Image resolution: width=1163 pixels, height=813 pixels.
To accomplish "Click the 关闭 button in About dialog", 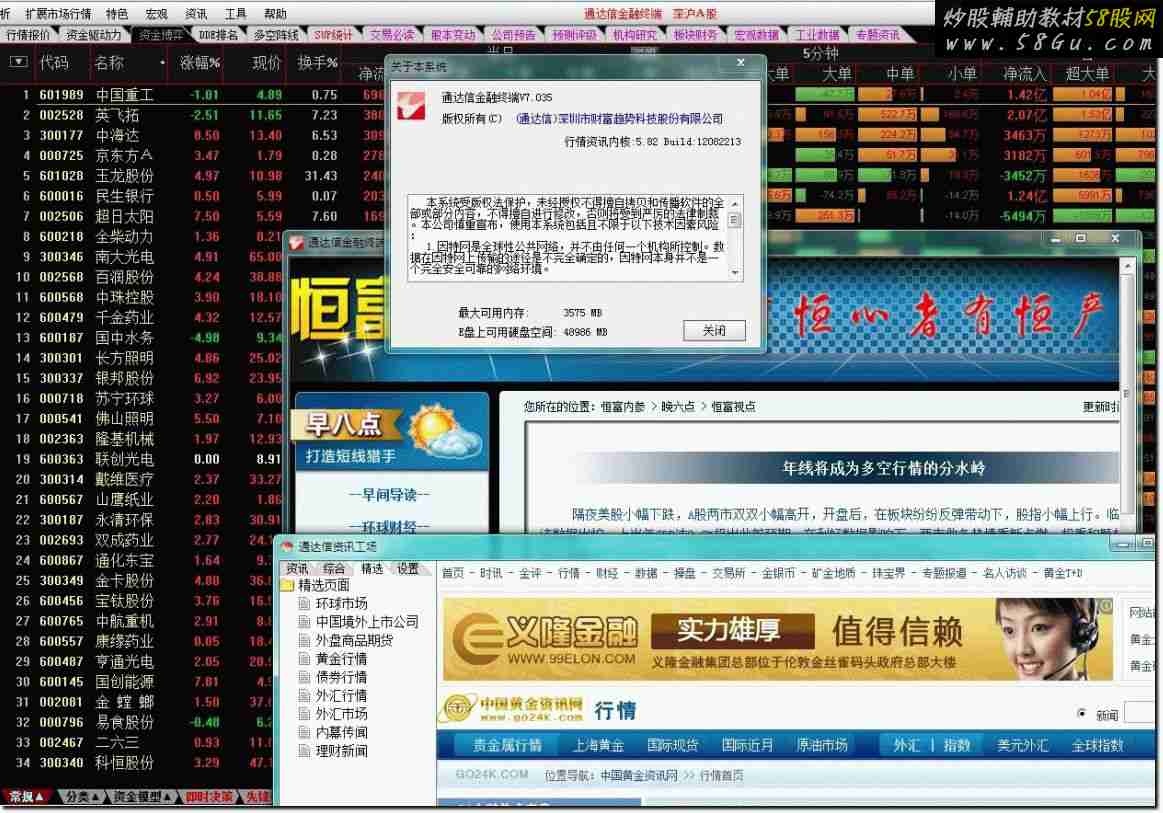I will 714,330.
